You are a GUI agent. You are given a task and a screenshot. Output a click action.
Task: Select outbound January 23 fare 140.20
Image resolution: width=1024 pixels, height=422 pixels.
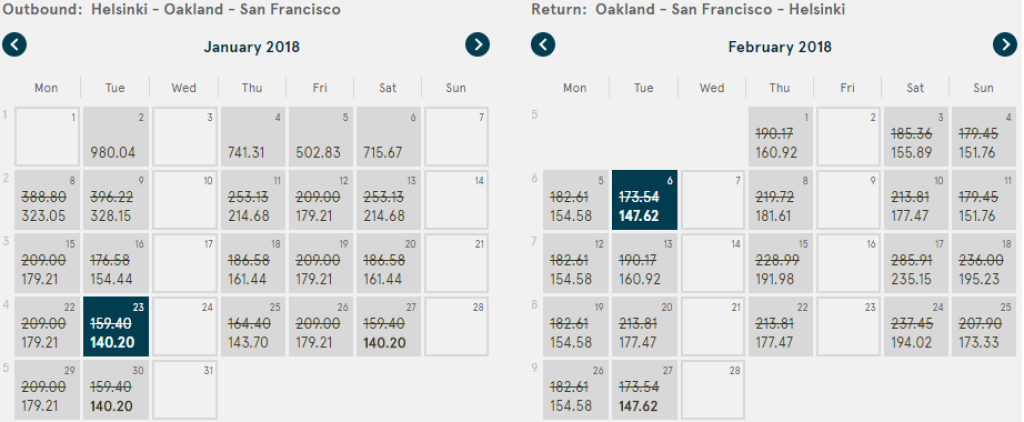[x=115, y=325]
